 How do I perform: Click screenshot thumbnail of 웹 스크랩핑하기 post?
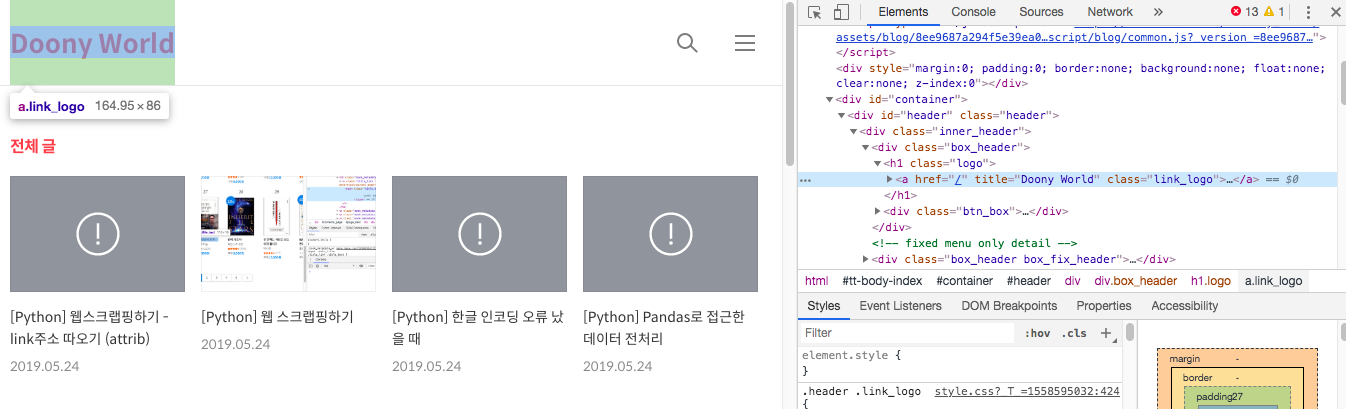288,234
